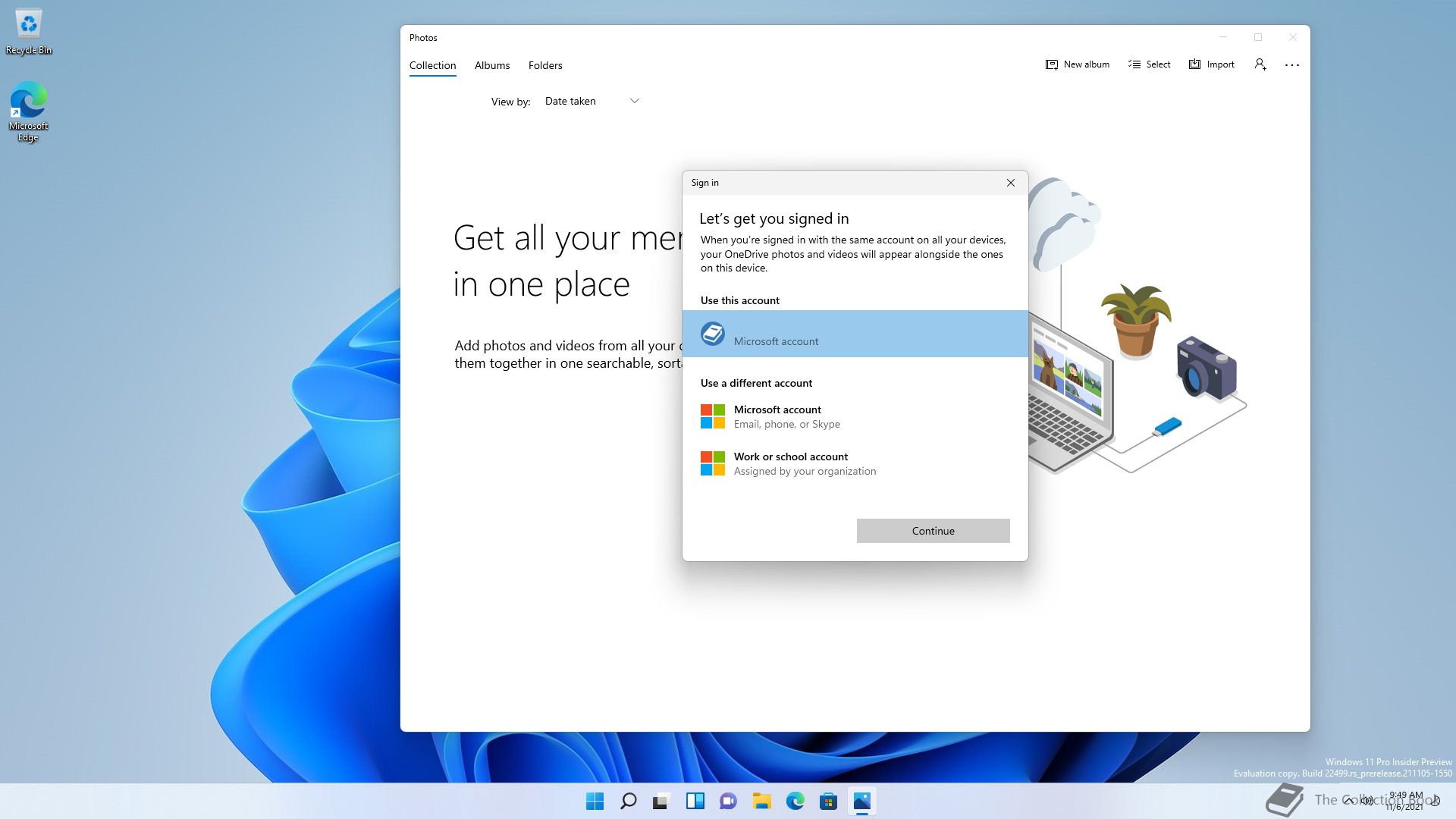Image resolution: width=1456 pixels, height=819 pixels.
Task: Click the 'Let's get you signed in' heading
Action: click(x=774, y=219)
